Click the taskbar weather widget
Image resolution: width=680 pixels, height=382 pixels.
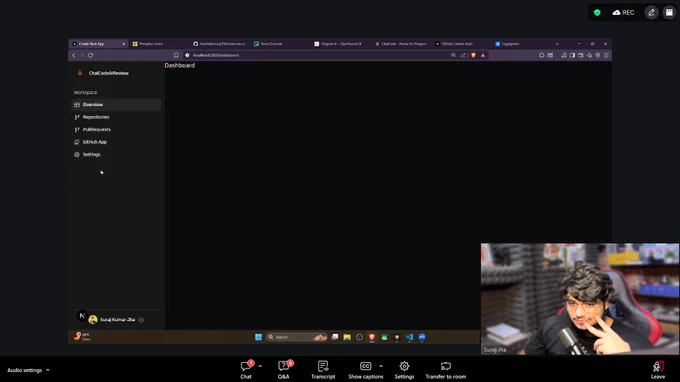pyautogui.click(x=82, y=336)
